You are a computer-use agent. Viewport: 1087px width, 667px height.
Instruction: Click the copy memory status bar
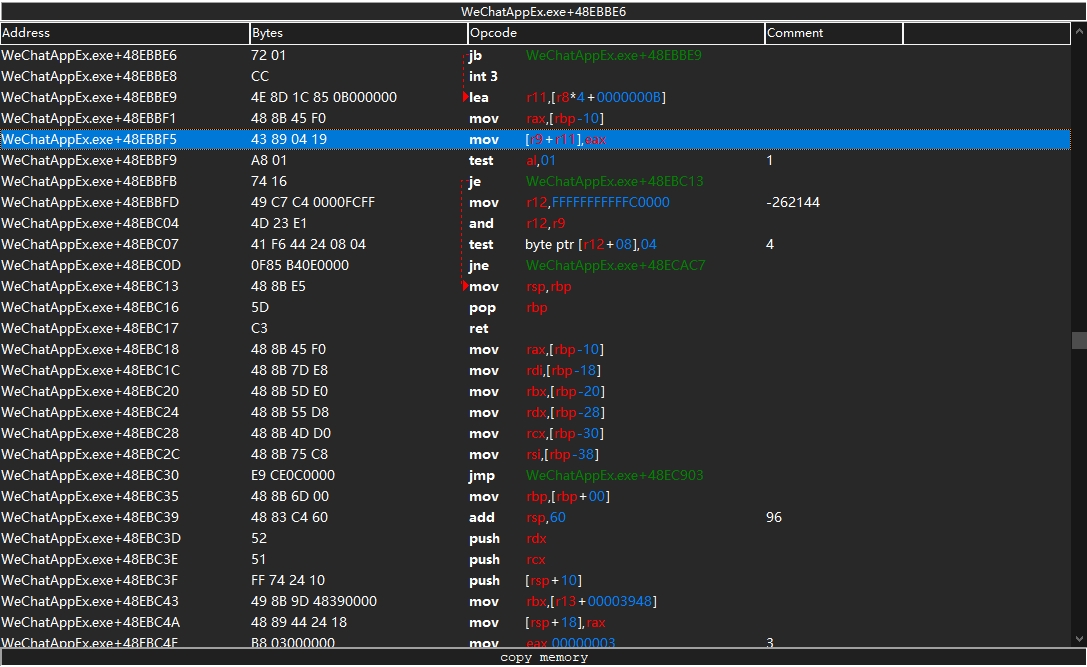543,658
